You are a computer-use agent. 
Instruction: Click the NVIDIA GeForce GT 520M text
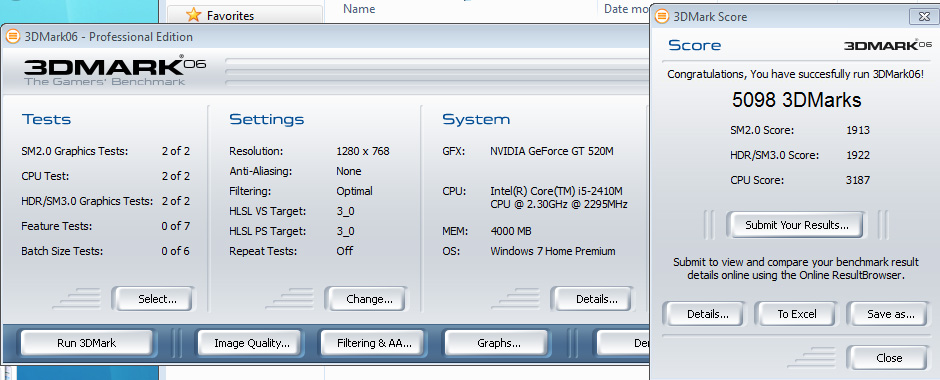552,151
